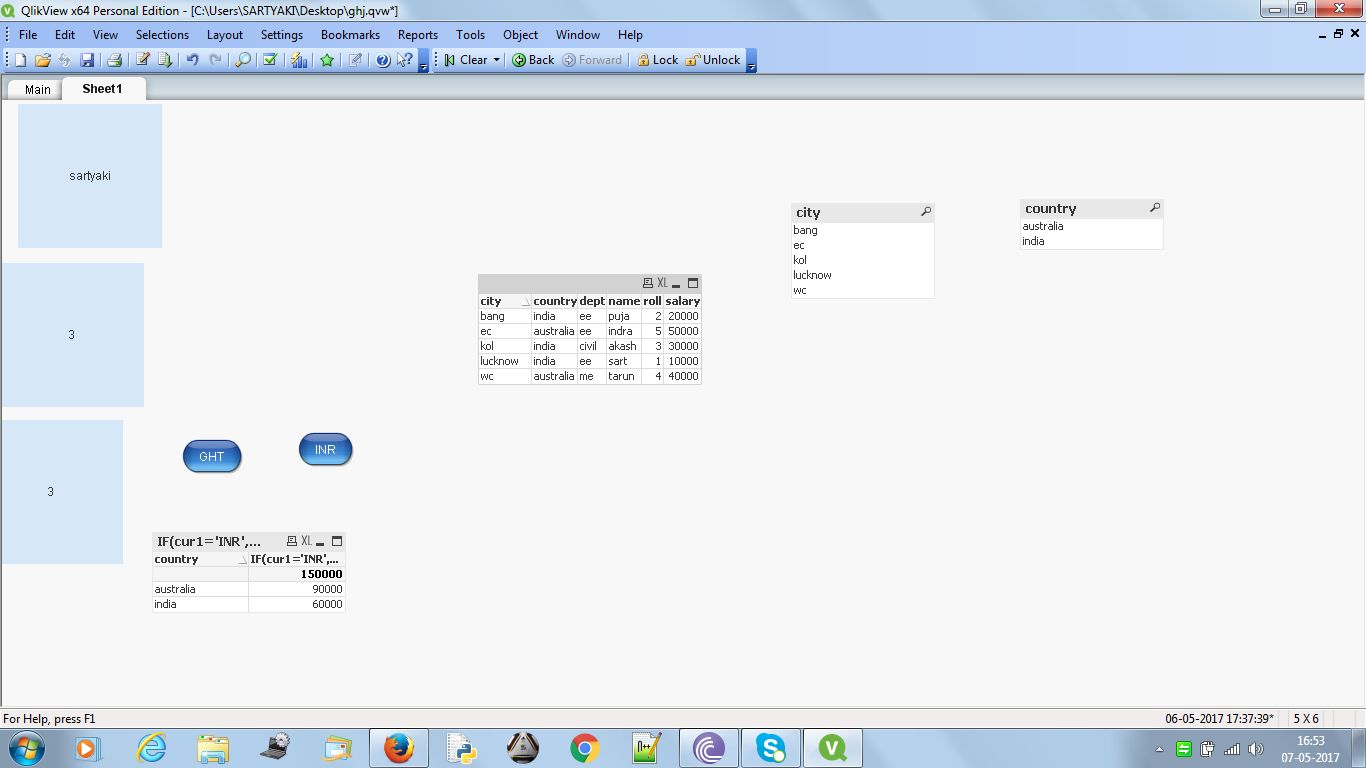Open the File menu

pyautogui.click(x=28, y=34)
